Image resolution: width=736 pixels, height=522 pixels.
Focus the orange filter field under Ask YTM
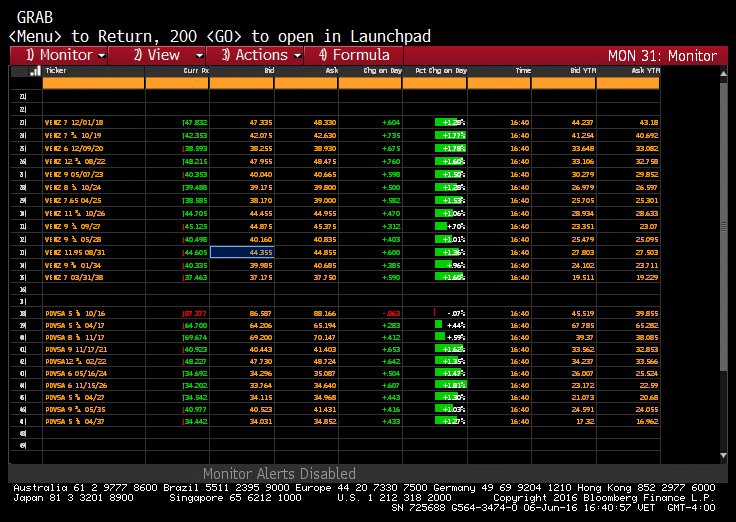(x=628, y=83)
